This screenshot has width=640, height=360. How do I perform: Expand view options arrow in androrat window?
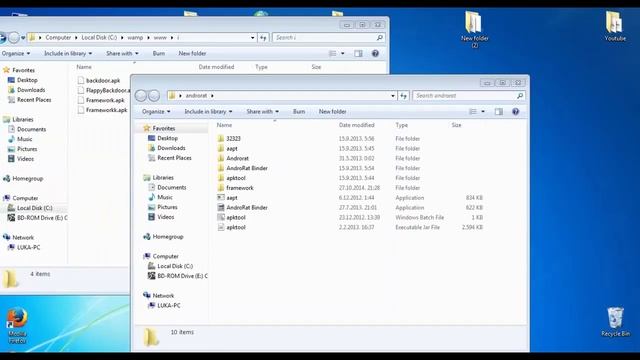point(483,111)
